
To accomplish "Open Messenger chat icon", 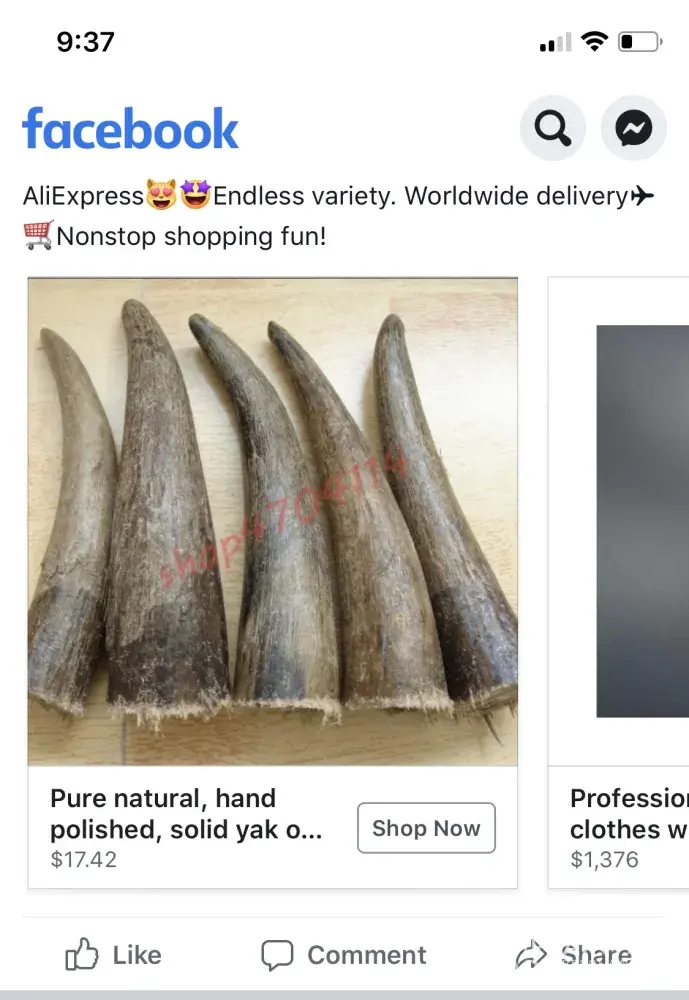I will (x=633, y=128).
